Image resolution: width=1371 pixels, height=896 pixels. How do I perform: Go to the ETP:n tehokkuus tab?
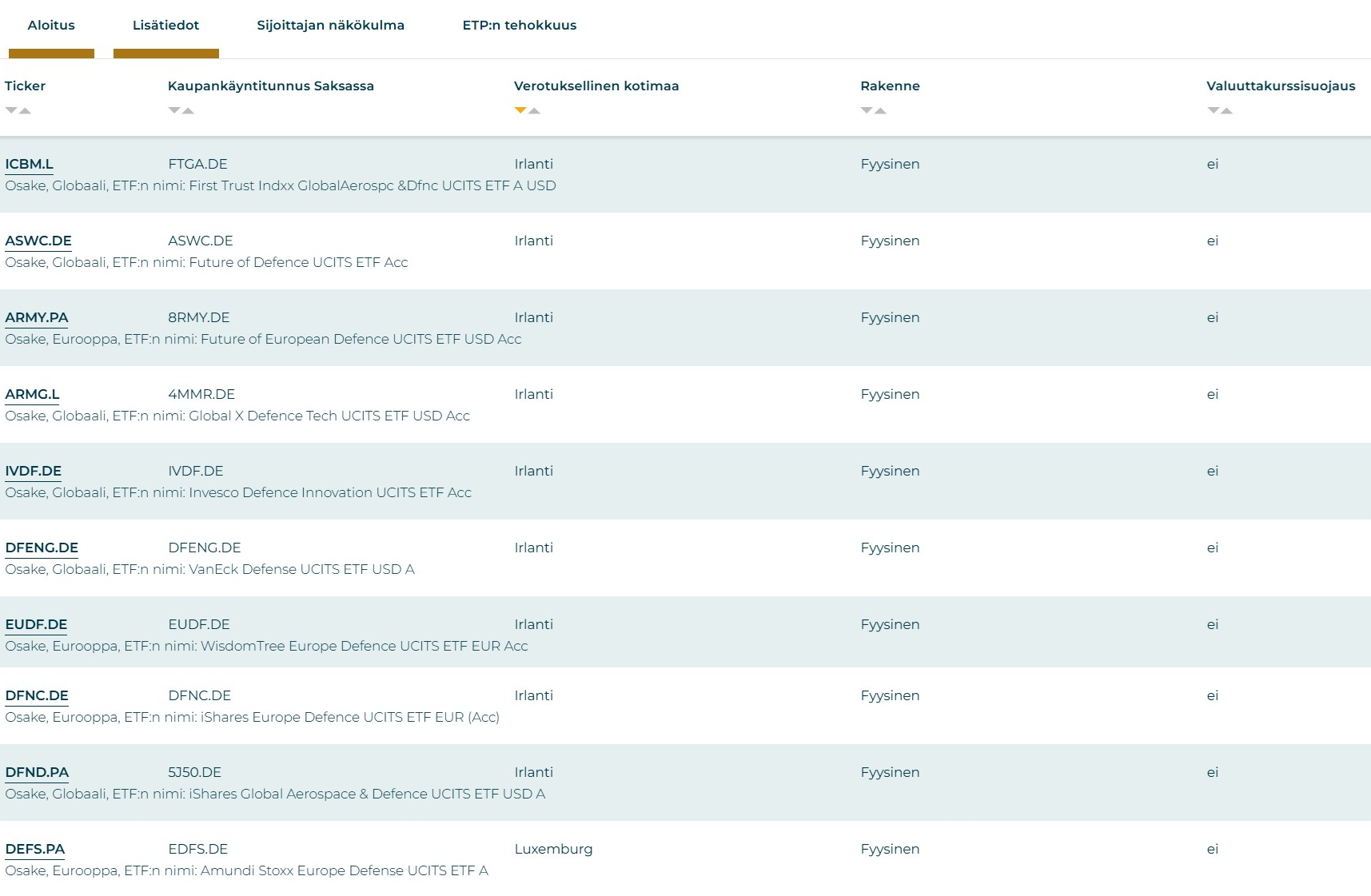(x=519, y=26)
